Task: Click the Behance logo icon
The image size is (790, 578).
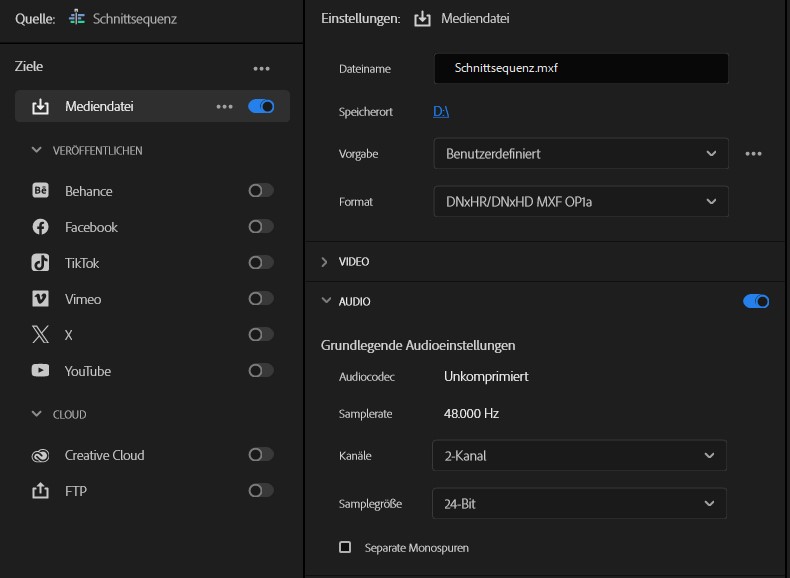Action: (x=41, y=191)
